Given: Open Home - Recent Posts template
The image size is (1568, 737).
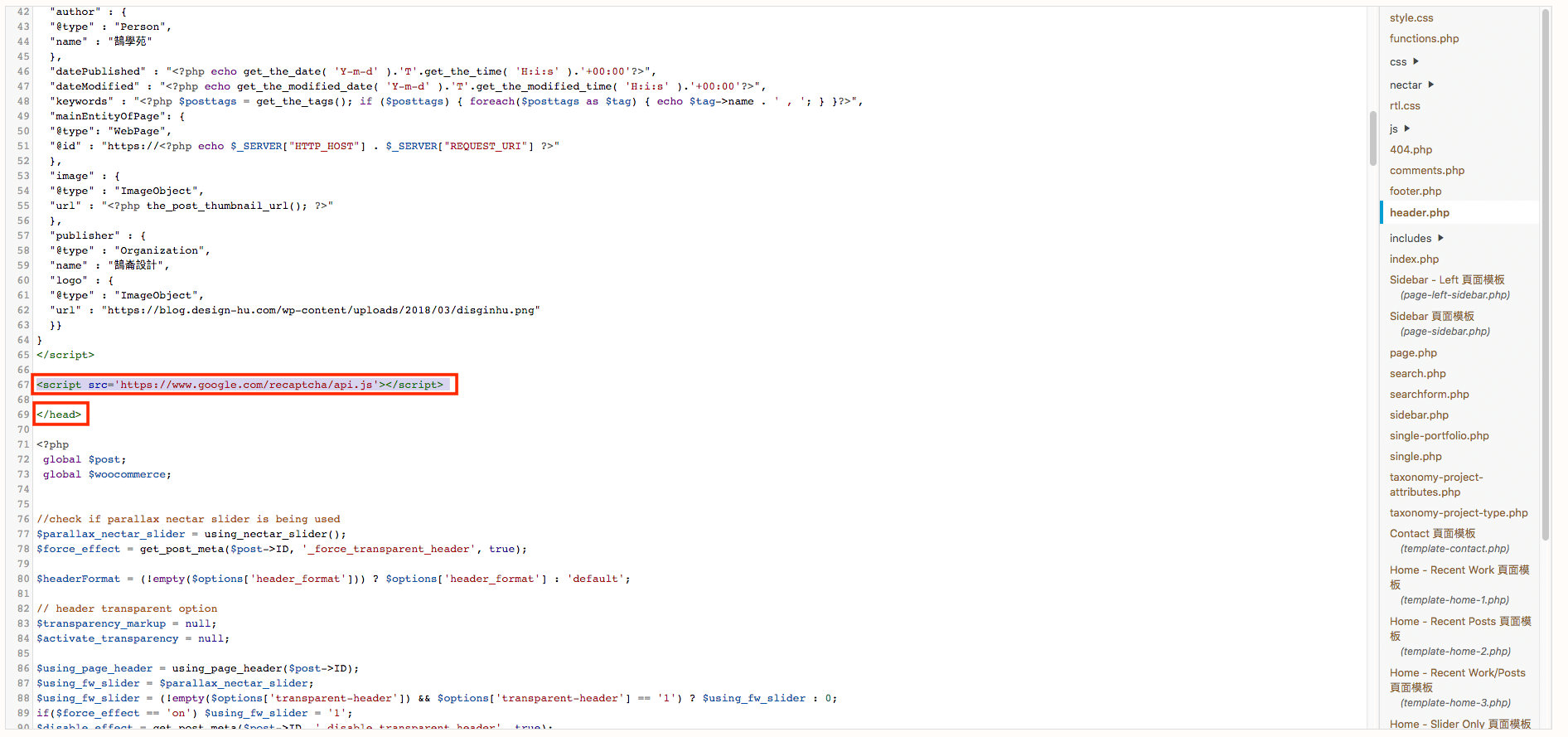Looking at the screenshot, I should click(x=1460, y=636).
